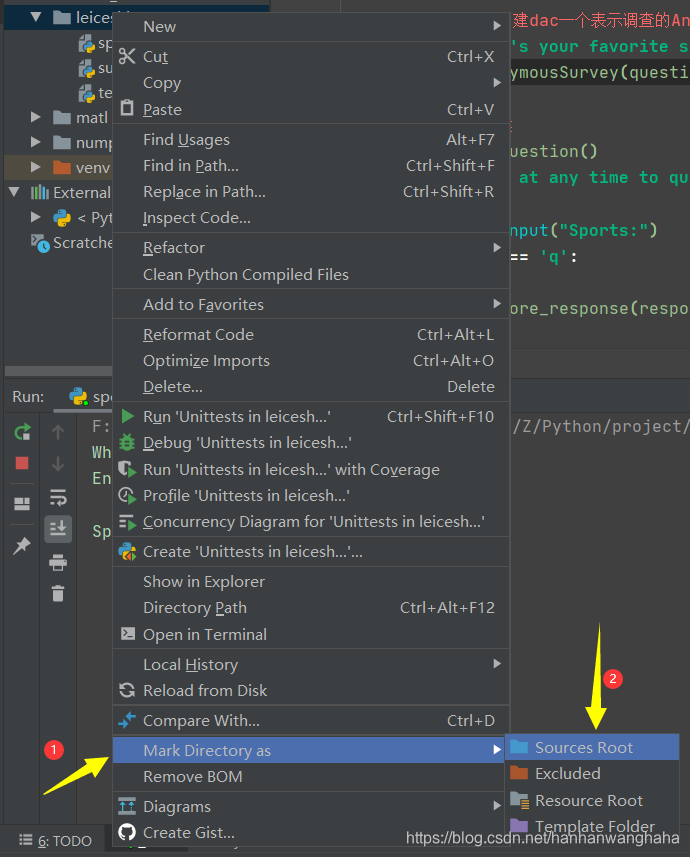This screenshot has width=690, height=857.
Task: Choose Clean Python Compiled Files
Action: pyautogui.click(x=311, y=274)
